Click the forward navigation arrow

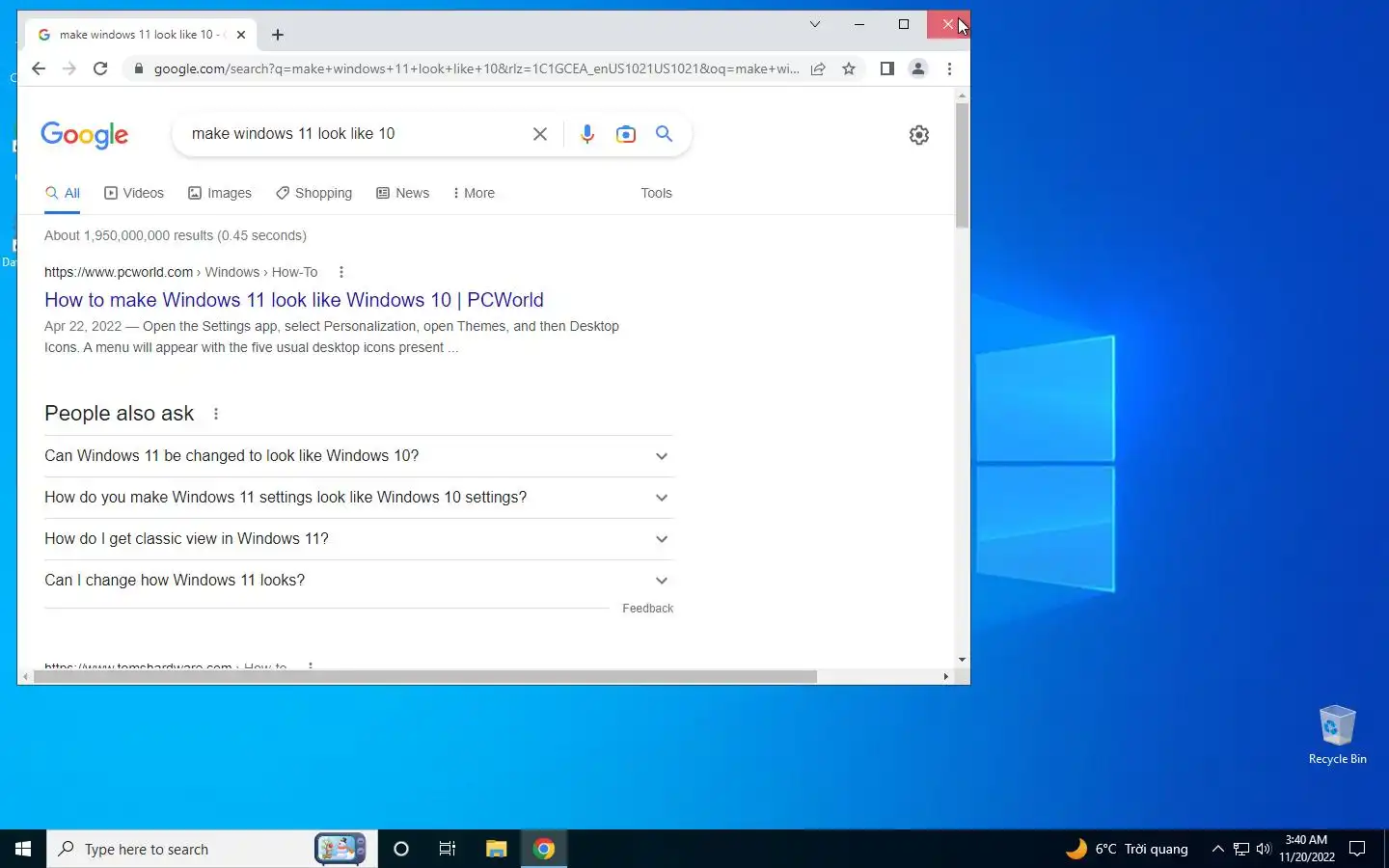[x=69, y=68]
